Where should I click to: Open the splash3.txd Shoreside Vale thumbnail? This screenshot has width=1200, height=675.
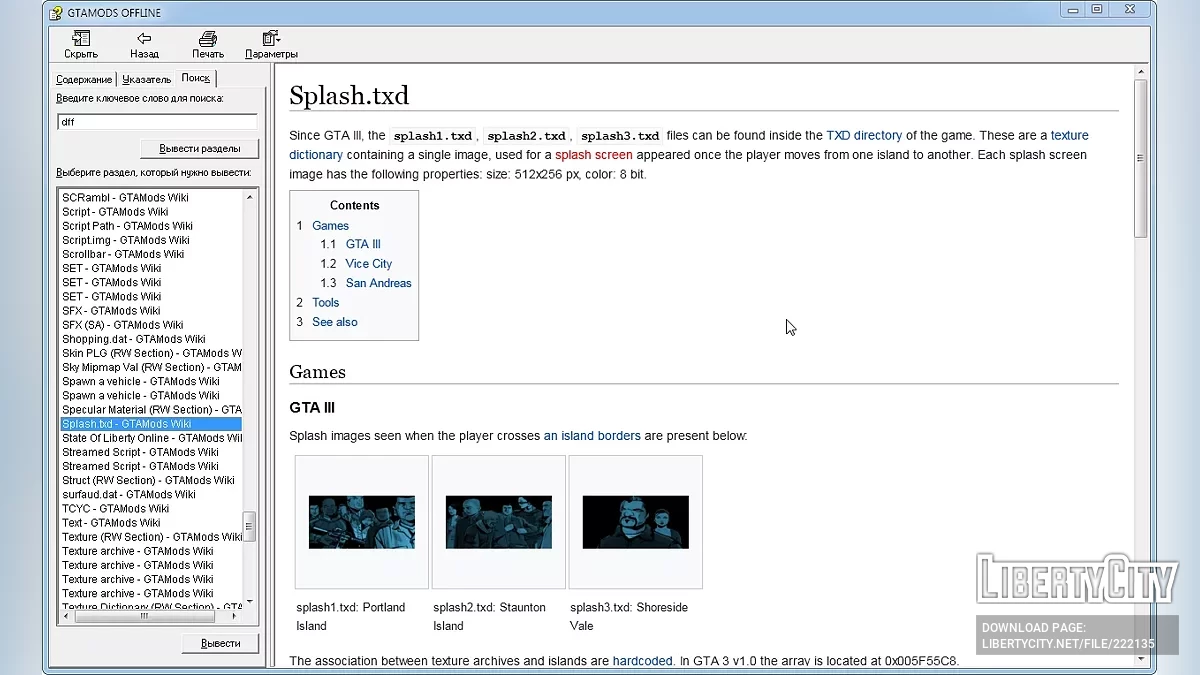[635, 522]
